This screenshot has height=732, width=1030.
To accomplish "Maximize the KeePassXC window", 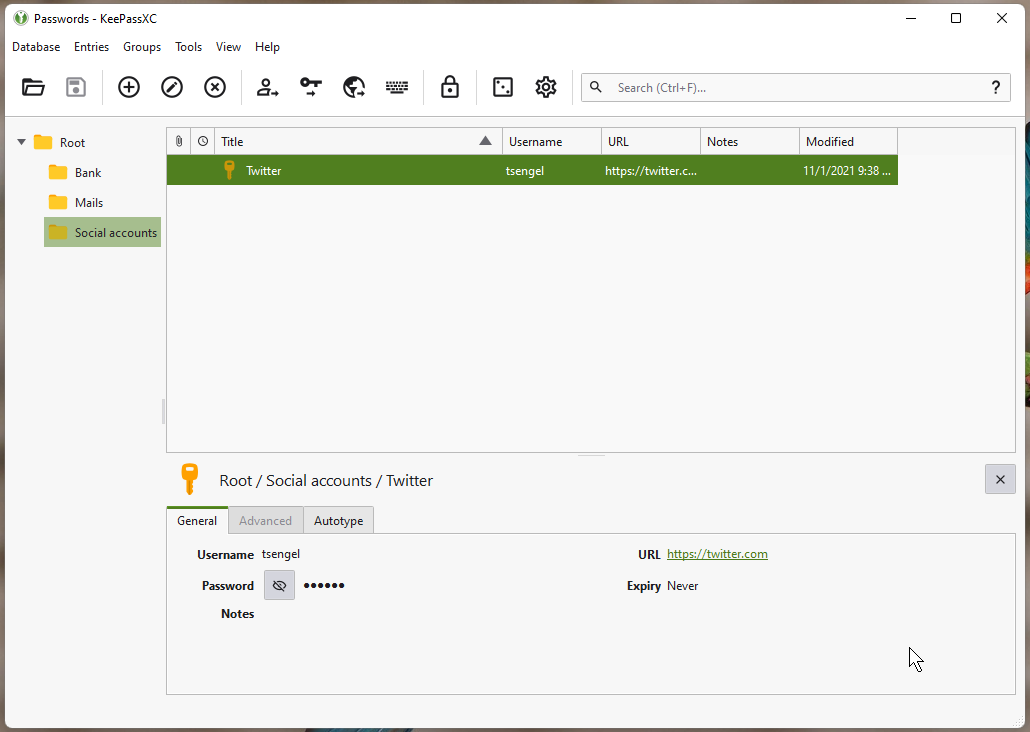I will [956, 18].
